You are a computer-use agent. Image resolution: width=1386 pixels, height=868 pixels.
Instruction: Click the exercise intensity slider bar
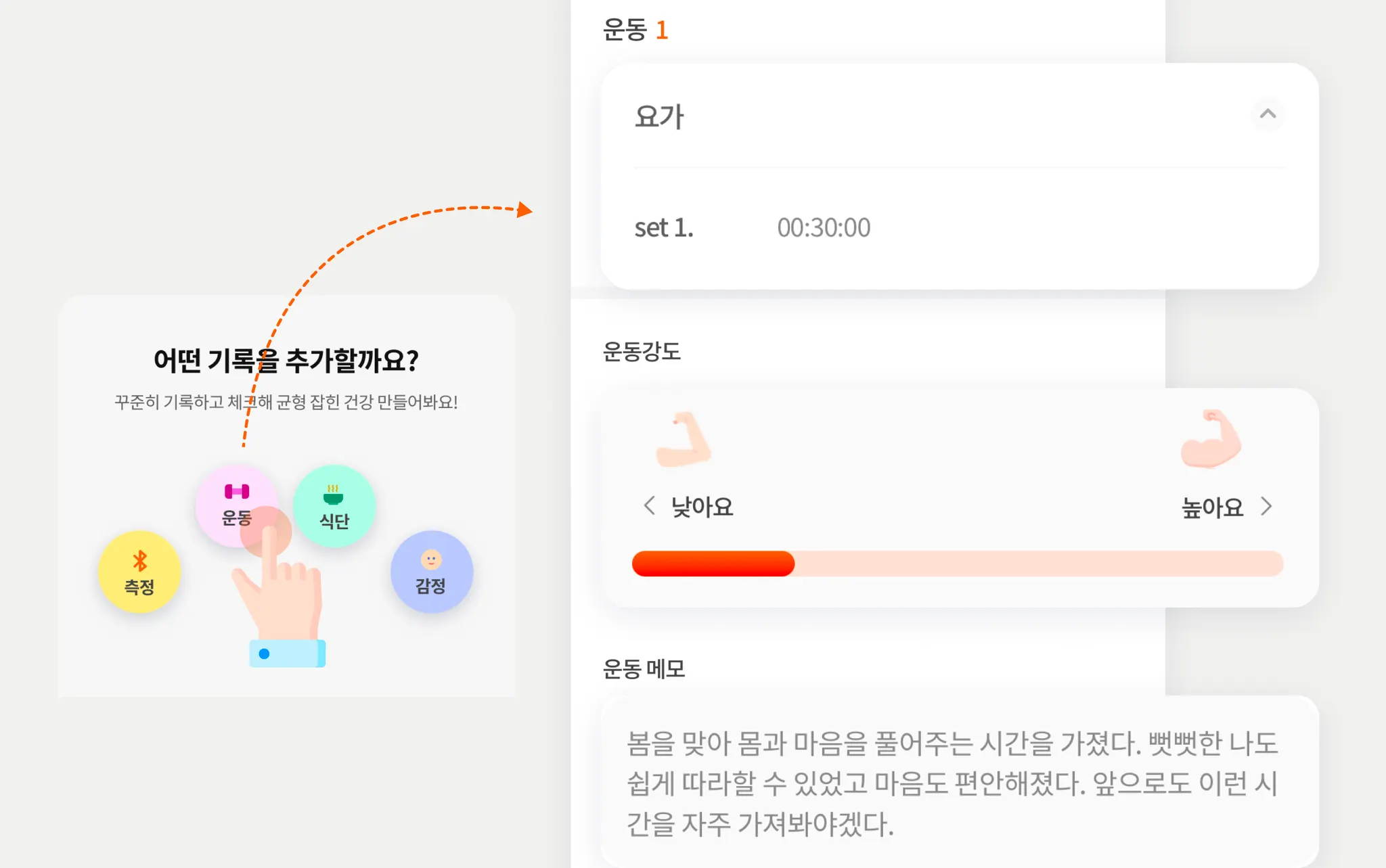[x=957, y=564]
